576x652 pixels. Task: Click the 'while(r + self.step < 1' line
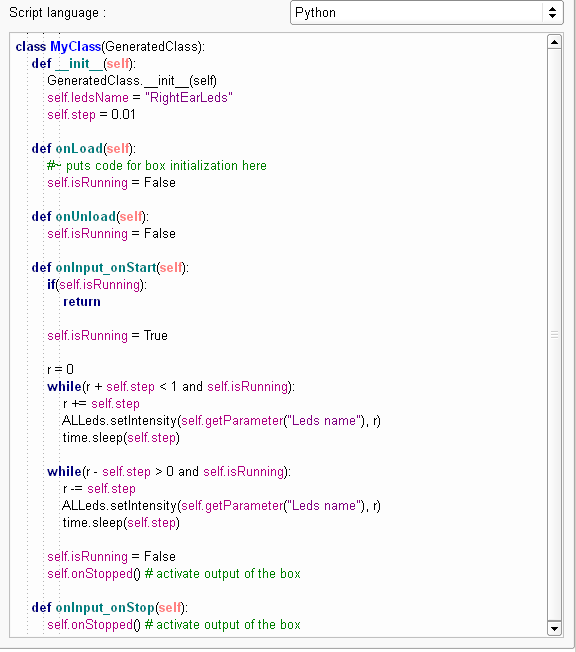click(x=171, y=386)
